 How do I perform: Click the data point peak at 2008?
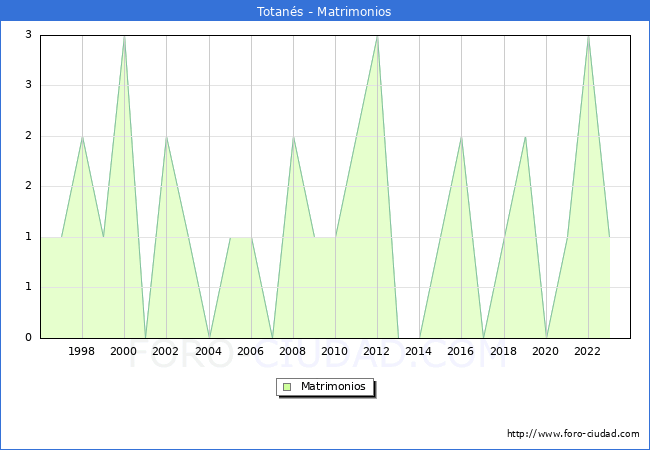click(293, 137)
